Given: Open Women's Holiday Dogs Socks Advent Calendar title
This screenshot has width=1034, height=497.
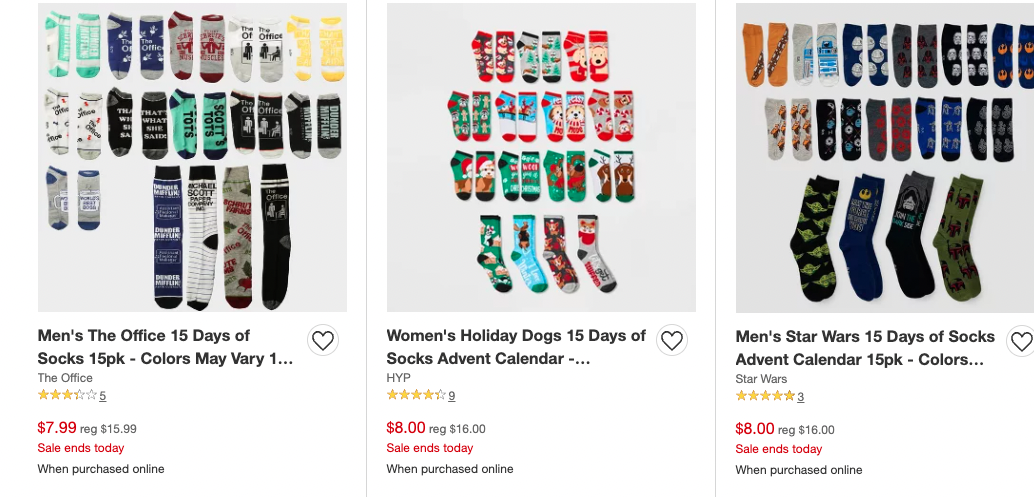Looking at the screenshot, I should (x=516, y=347).
